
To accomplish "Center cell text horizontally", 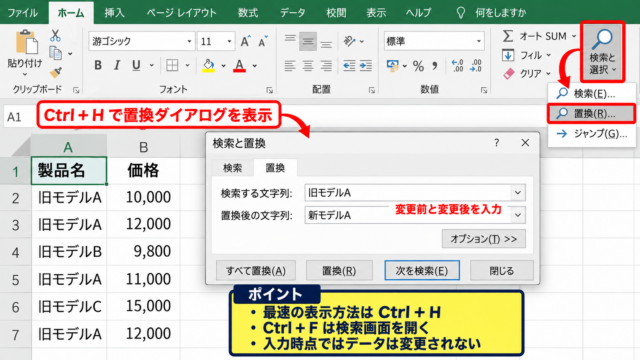I will tap(308, 65).
